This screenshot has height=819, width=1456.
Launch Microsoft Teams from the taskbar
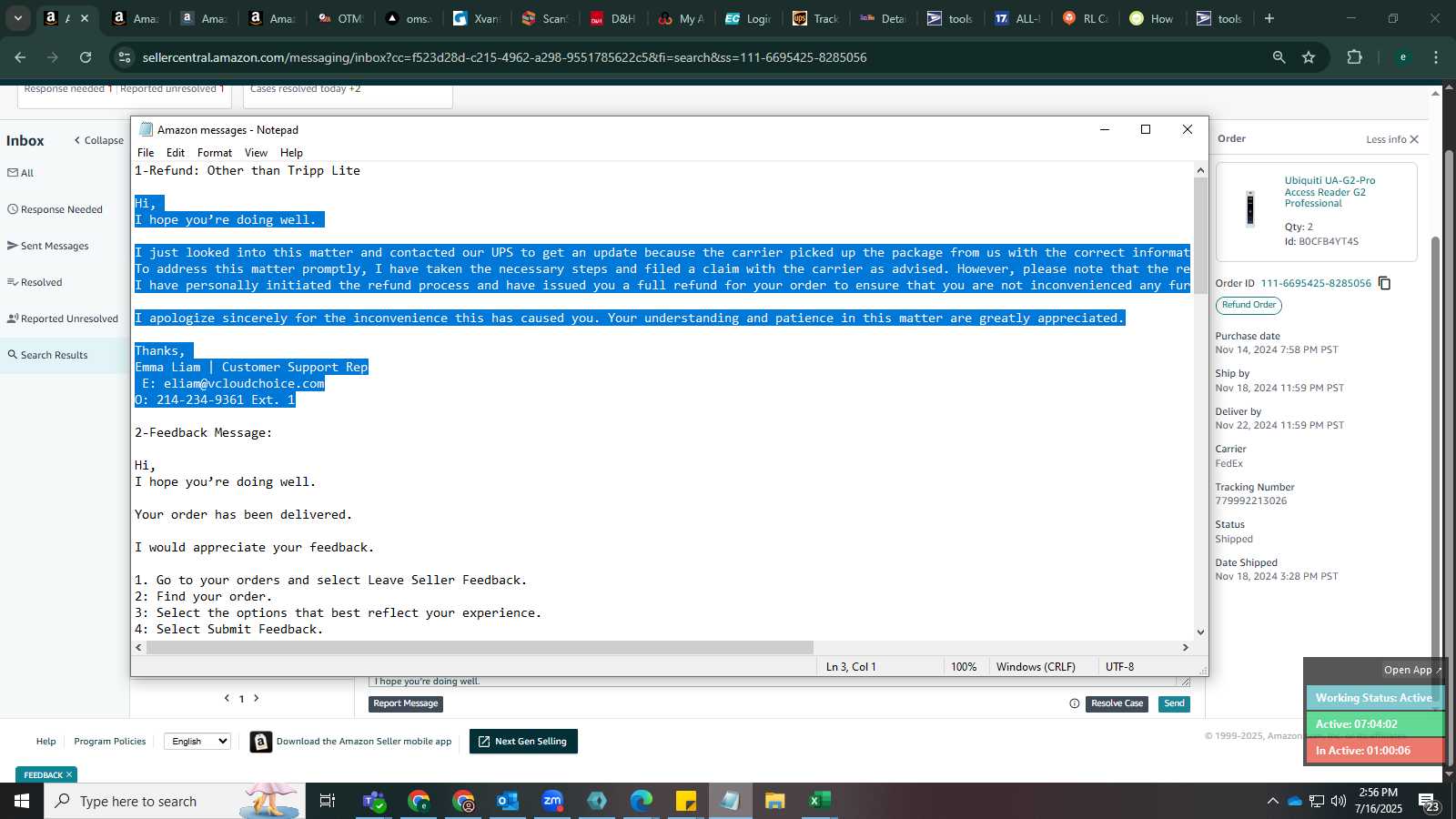pos(373,801)
